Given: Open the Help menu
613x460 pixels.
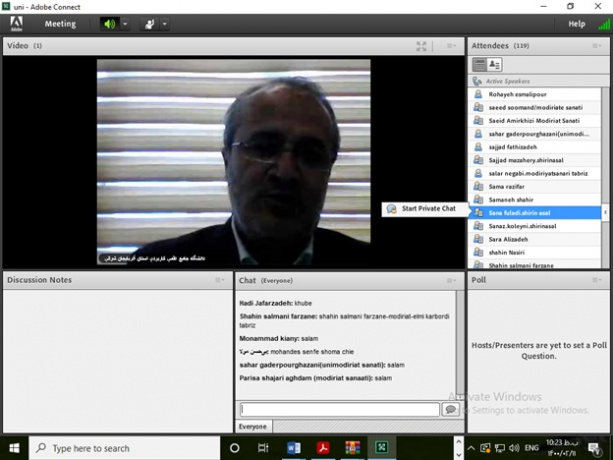Looking at the screenshot, I should pos(576,23).
